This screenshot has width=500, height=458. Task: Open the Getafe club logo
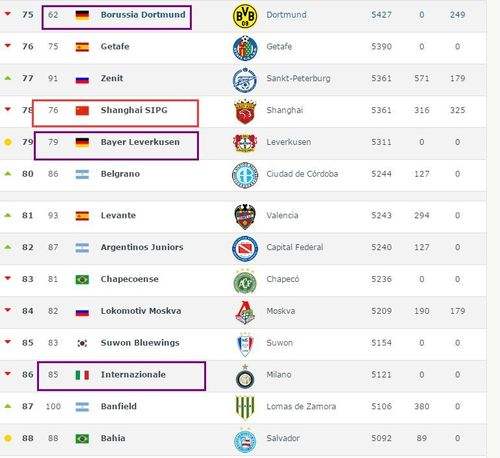pyautogui.click(x=245, y=48)
